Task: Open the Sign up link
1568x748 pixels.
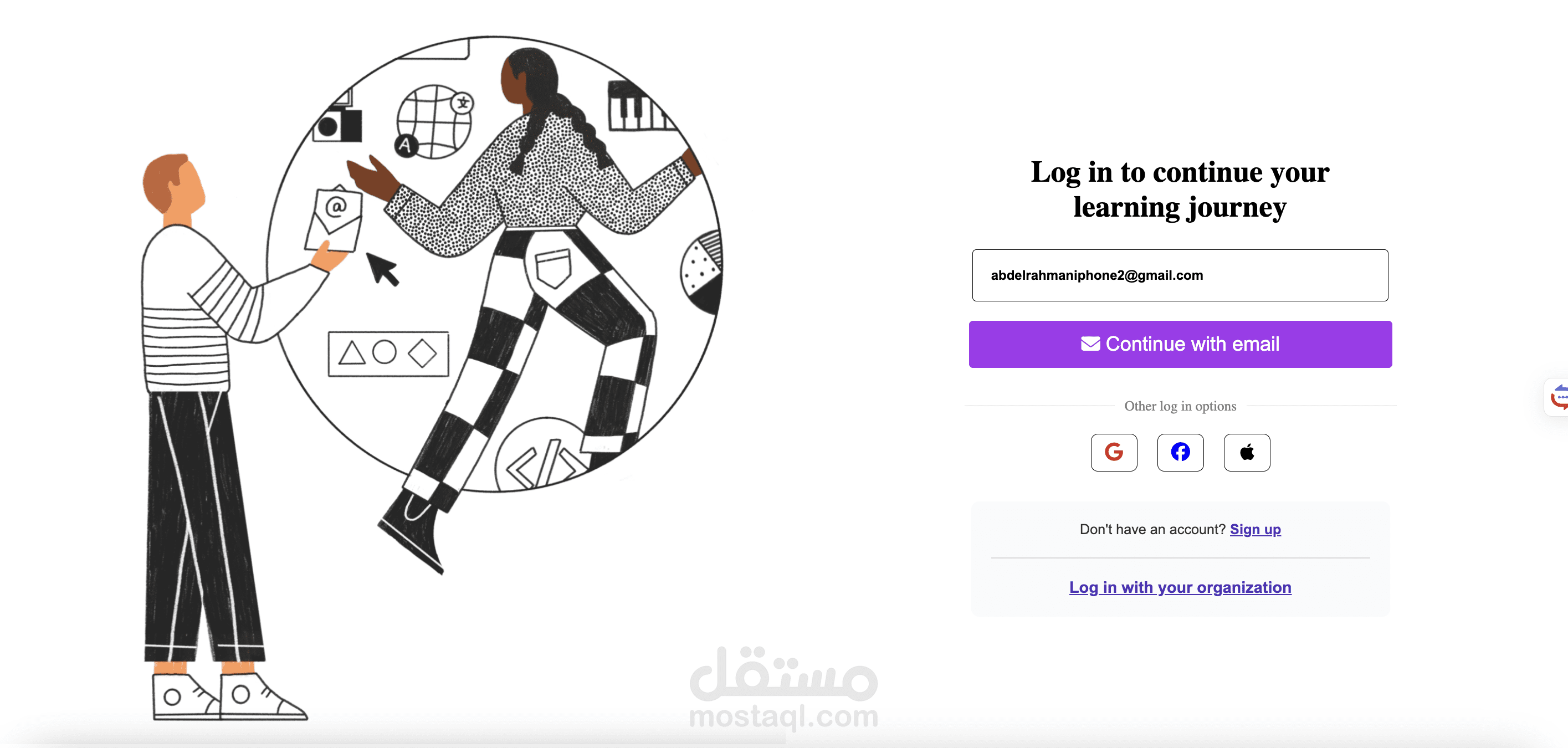Action: tap(1255, 530)
